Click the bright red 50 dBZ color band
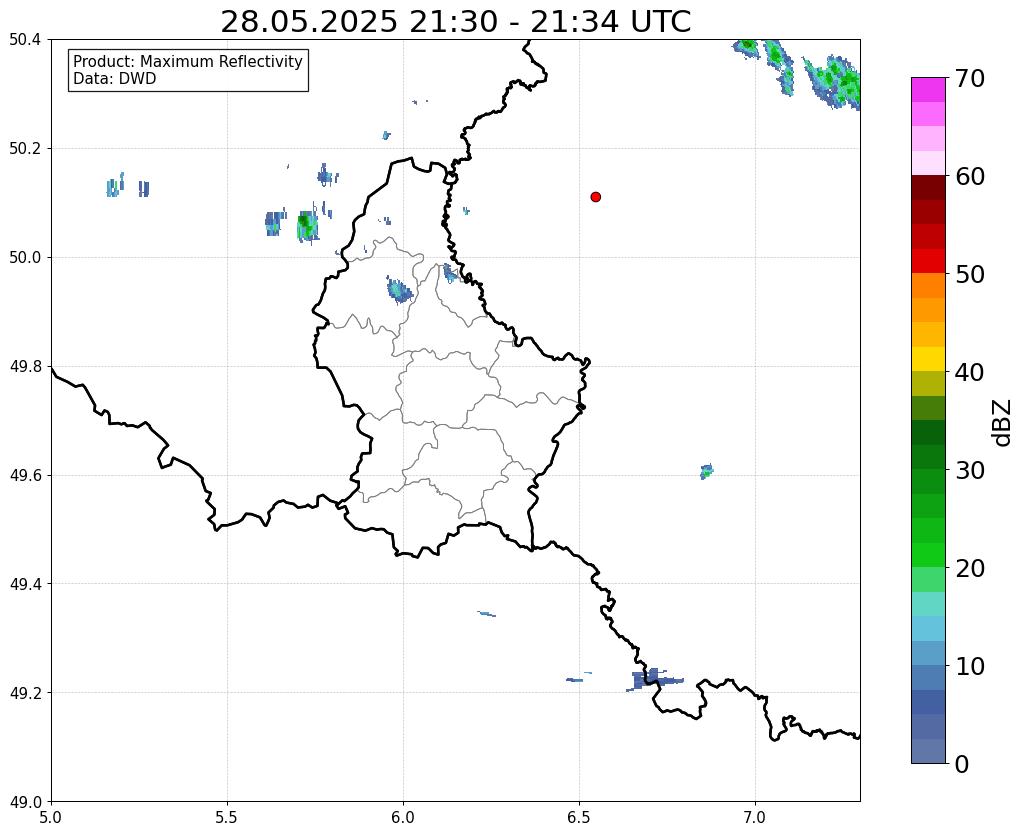The width and height of the screenshot is (1023, 834). point(928,261)
